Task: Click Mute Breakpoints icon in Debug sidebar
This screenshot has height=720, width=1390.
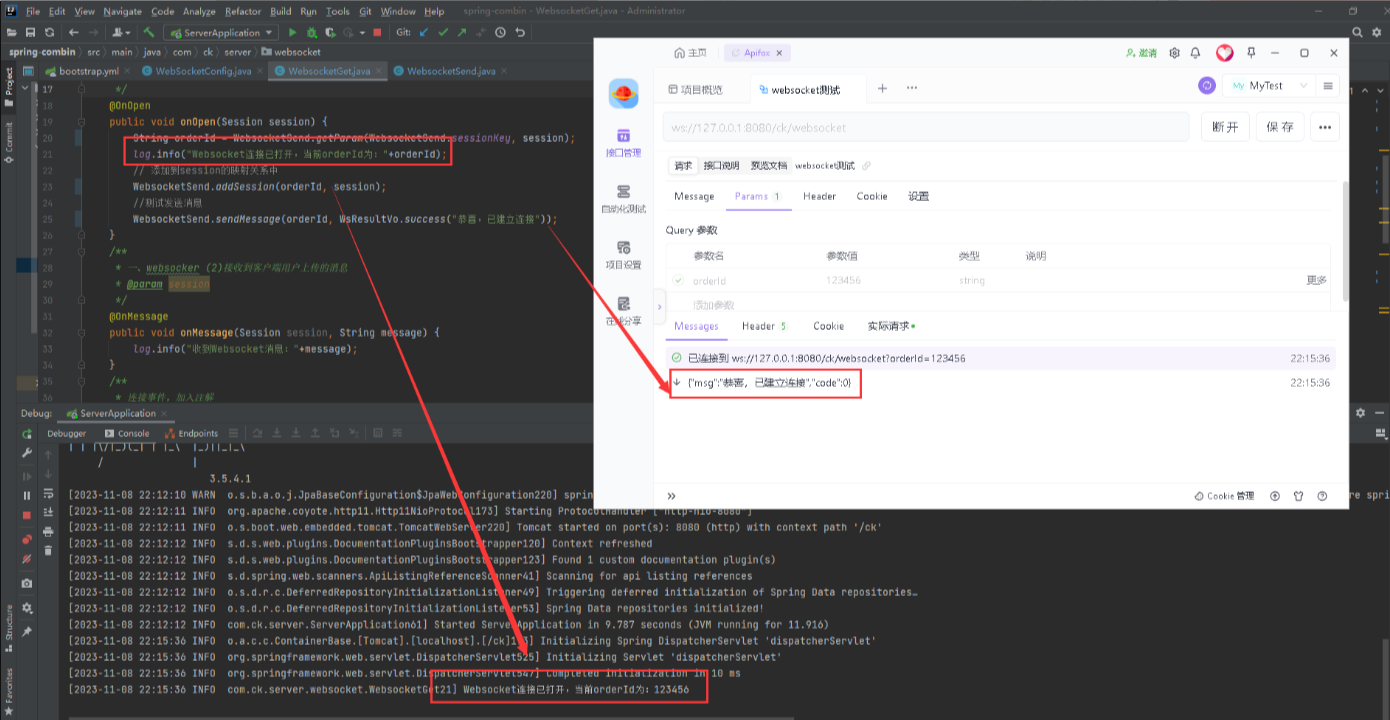Action: (x=27, y=559)
